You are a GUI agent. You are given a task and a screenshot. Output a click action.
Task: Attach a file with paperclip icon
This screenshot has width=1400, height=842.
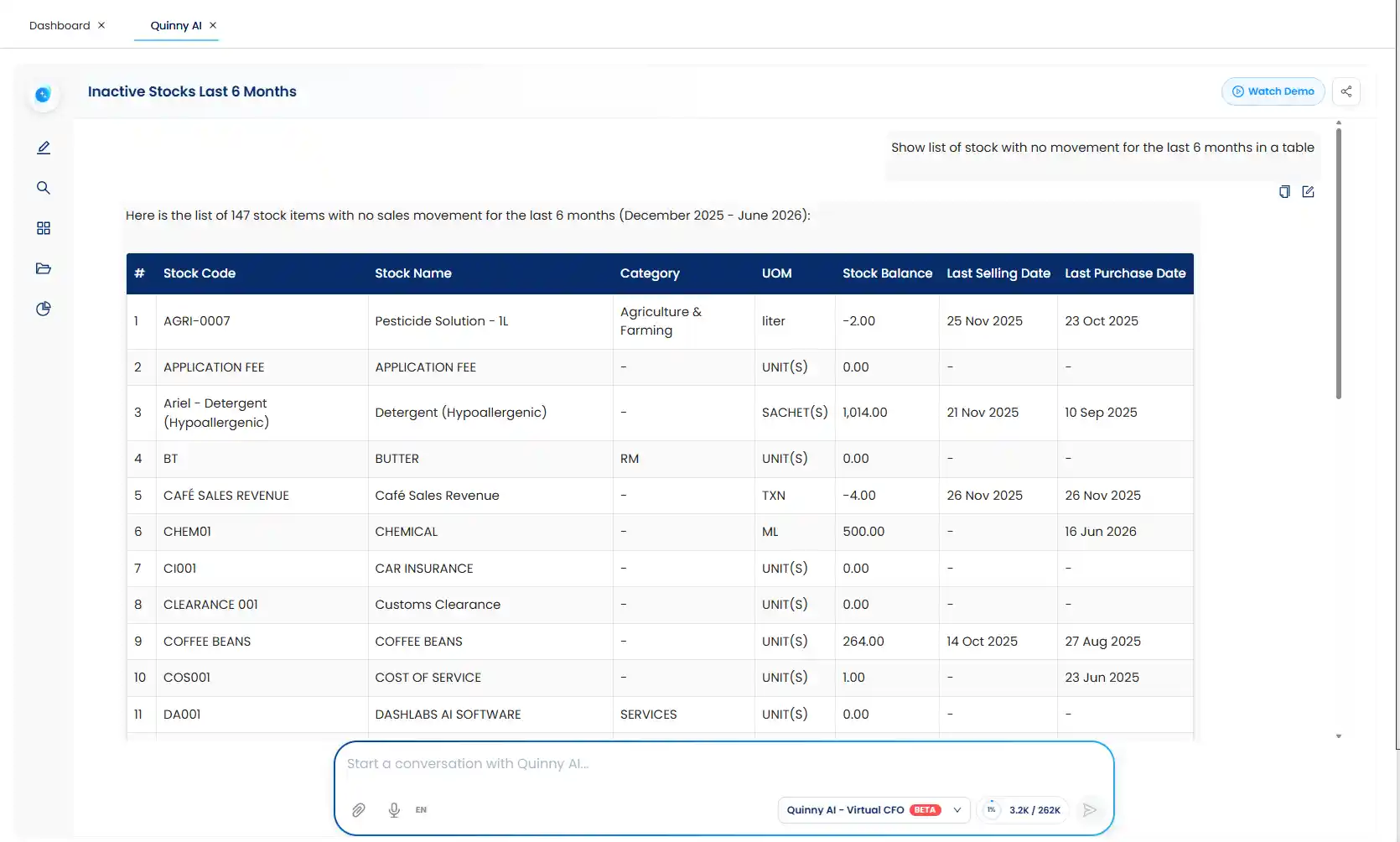click(x=358, y=810)
